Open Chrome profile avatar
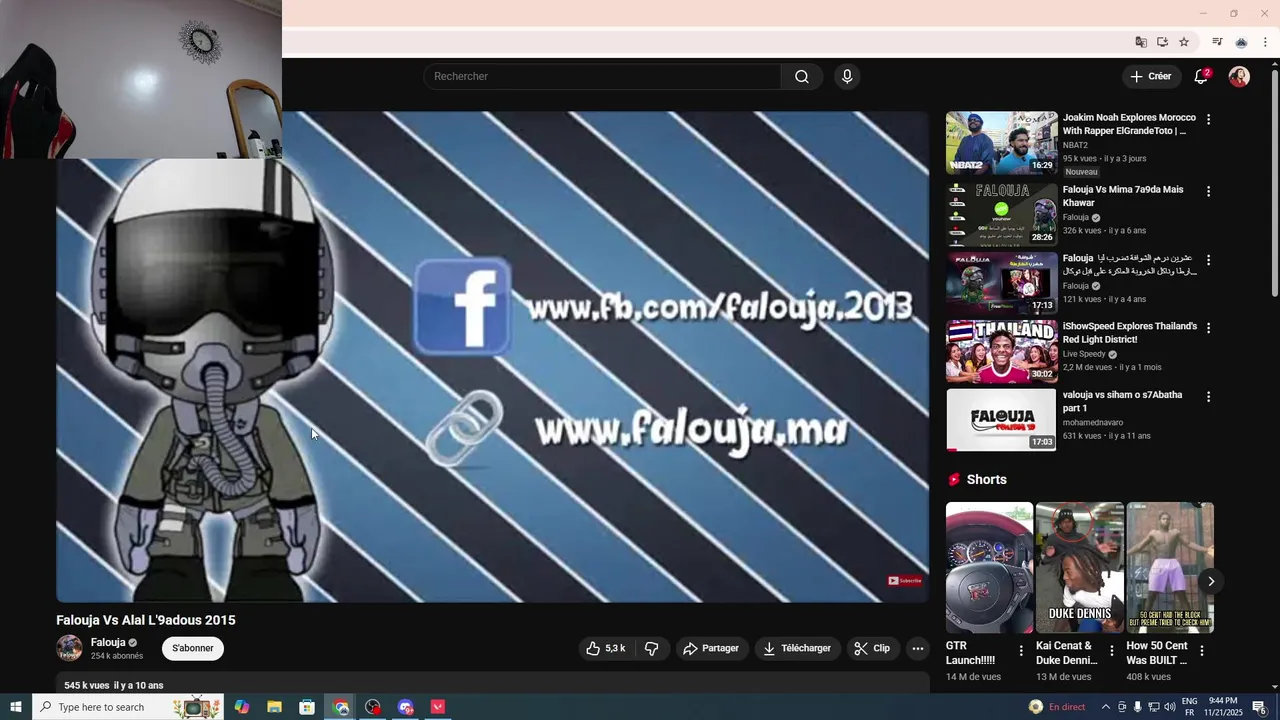Screen dimensions: 1280x720 [x=1241, y=42]
